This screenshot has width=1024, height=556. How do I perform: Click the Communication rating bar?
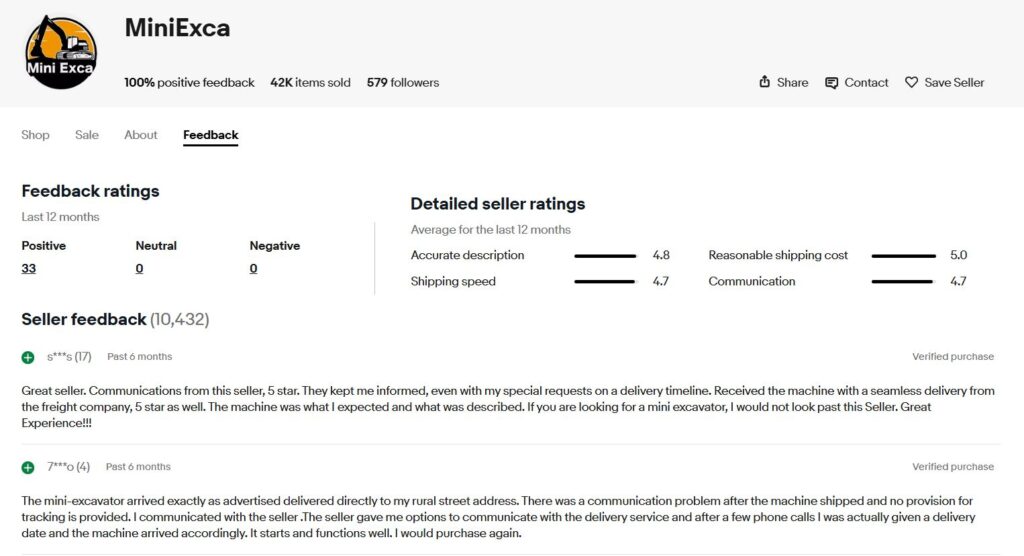pyautogui.click(x=903, y=282)
